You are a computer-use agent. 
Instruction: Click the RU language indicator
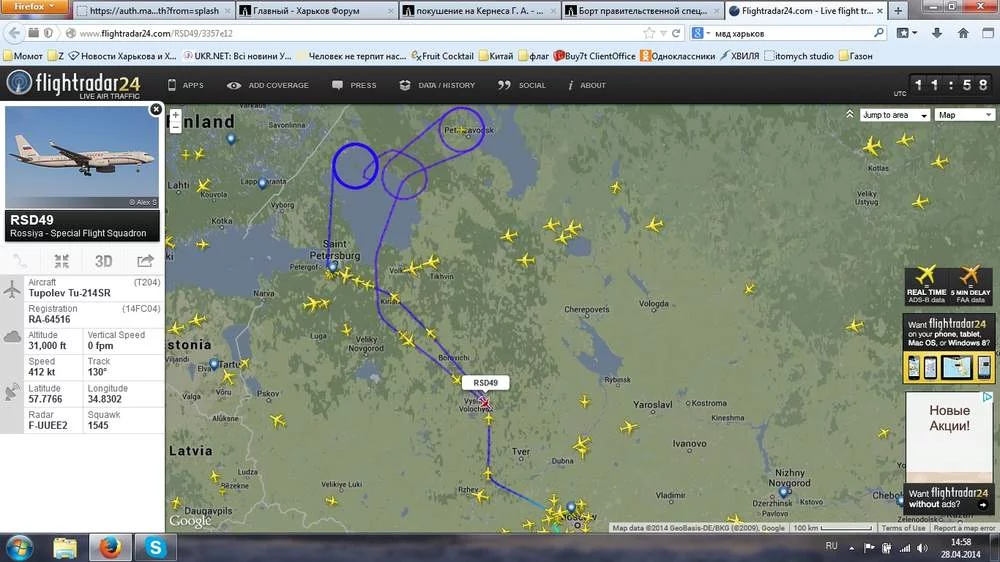coord(831,546)
